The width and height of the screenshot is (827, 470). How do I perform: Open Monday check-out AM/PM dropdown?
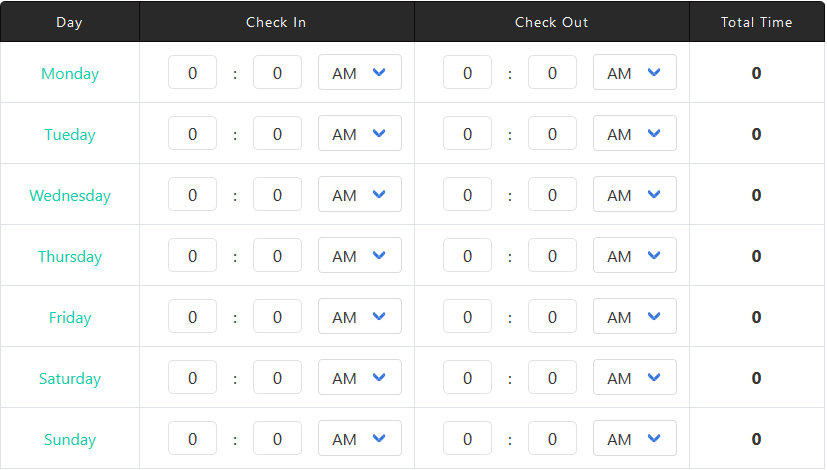(634, 72)
